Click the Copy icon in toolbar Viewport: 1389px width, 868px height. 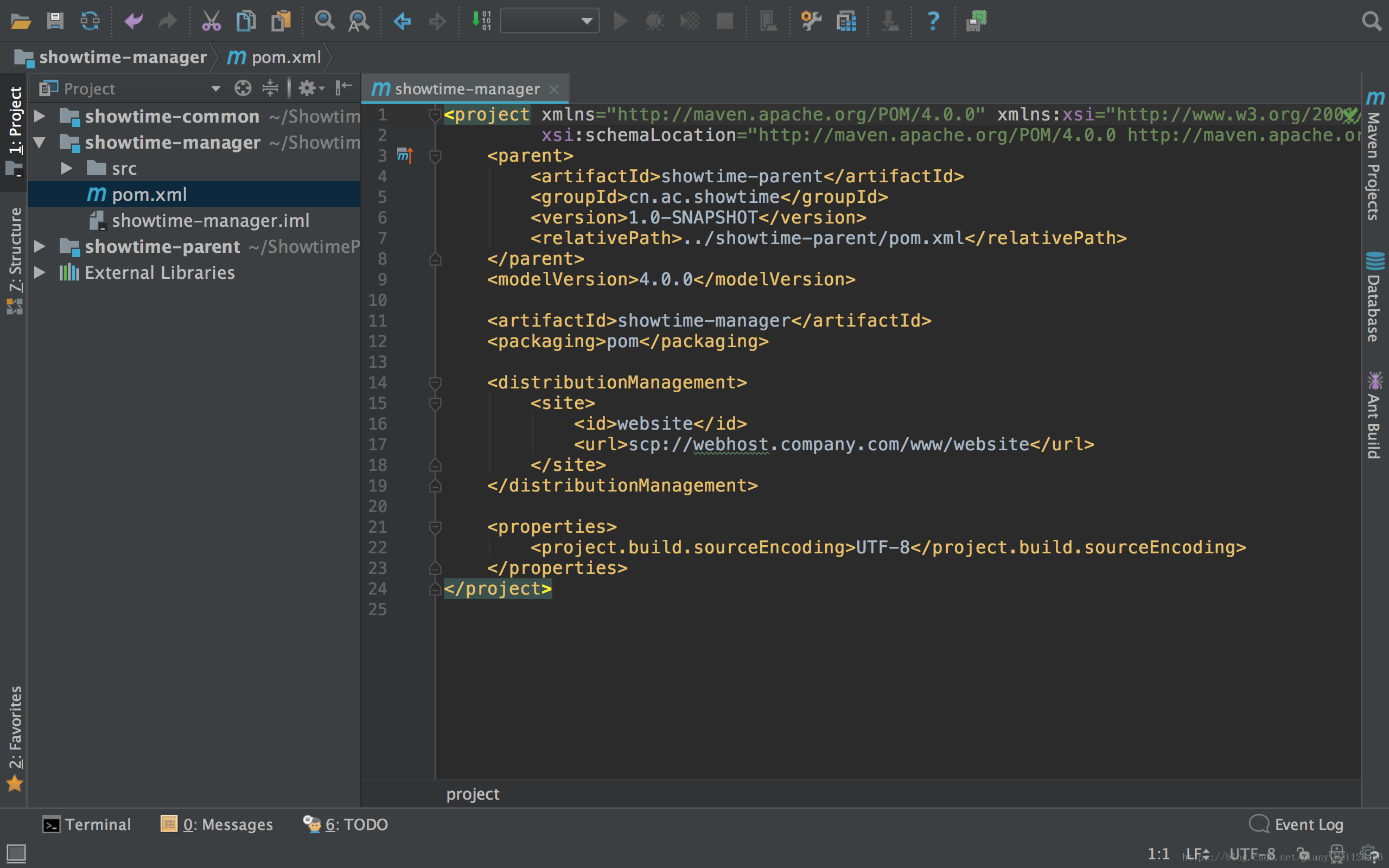pos(246,22)
